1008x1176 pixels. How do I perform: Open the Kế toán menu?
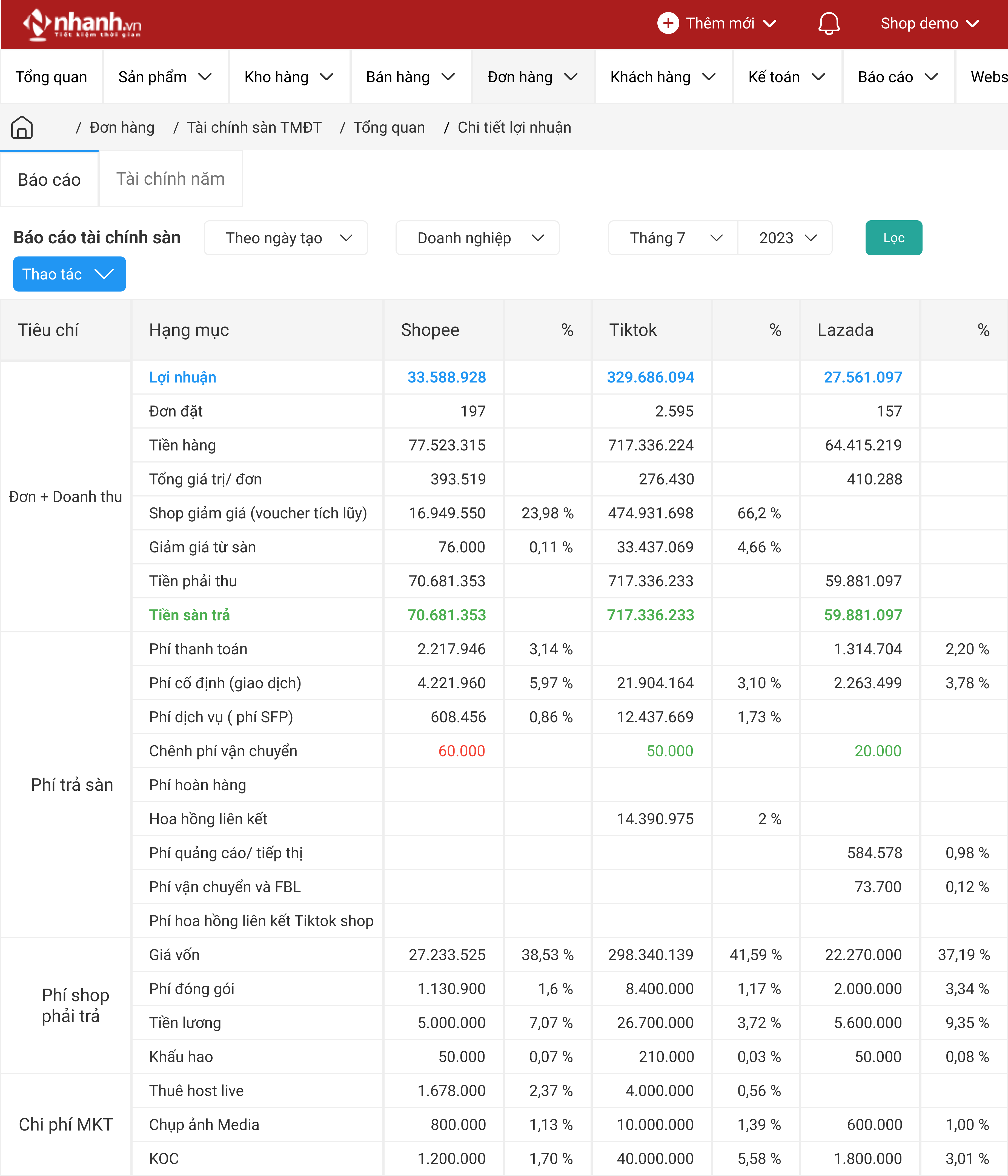pyautogui.click(x=786, y=77)
